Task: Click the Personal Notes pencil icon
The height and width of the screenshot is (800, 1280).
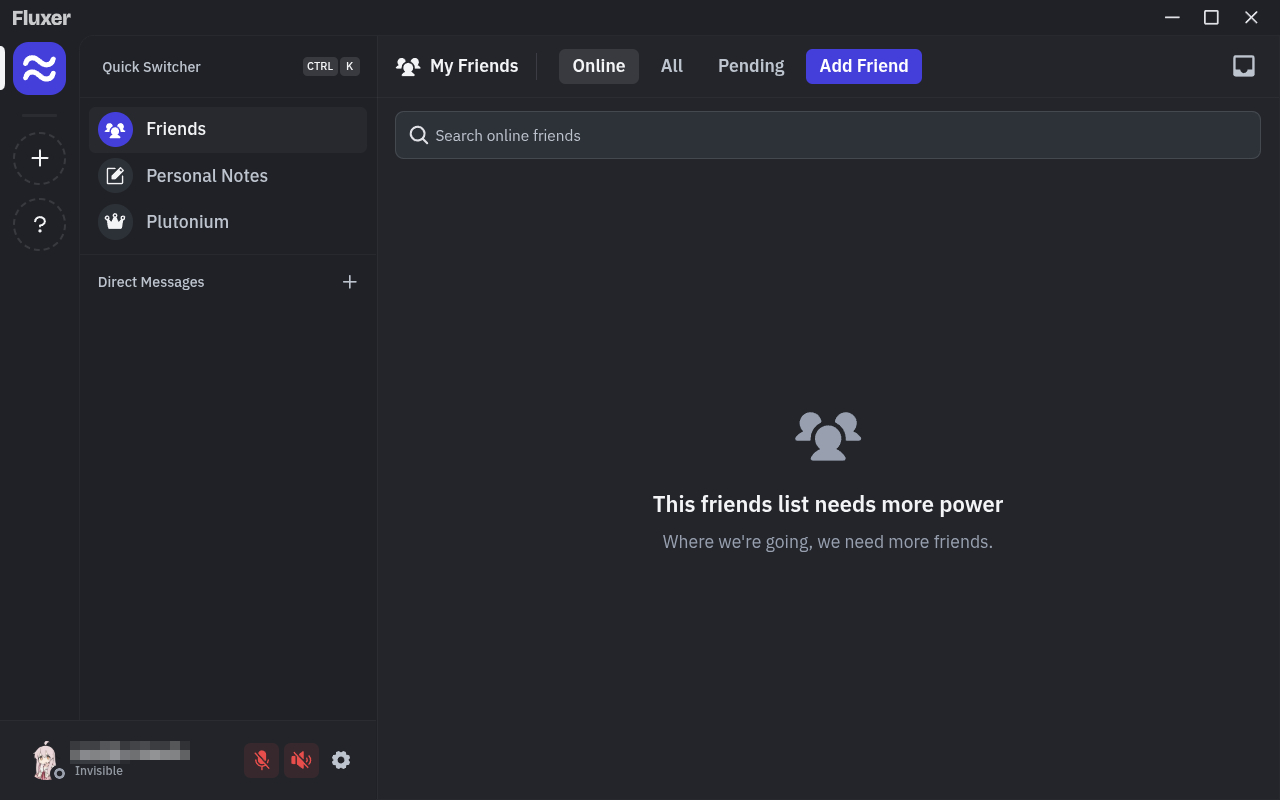Action: pyautogui.click(x=115, y=176)
